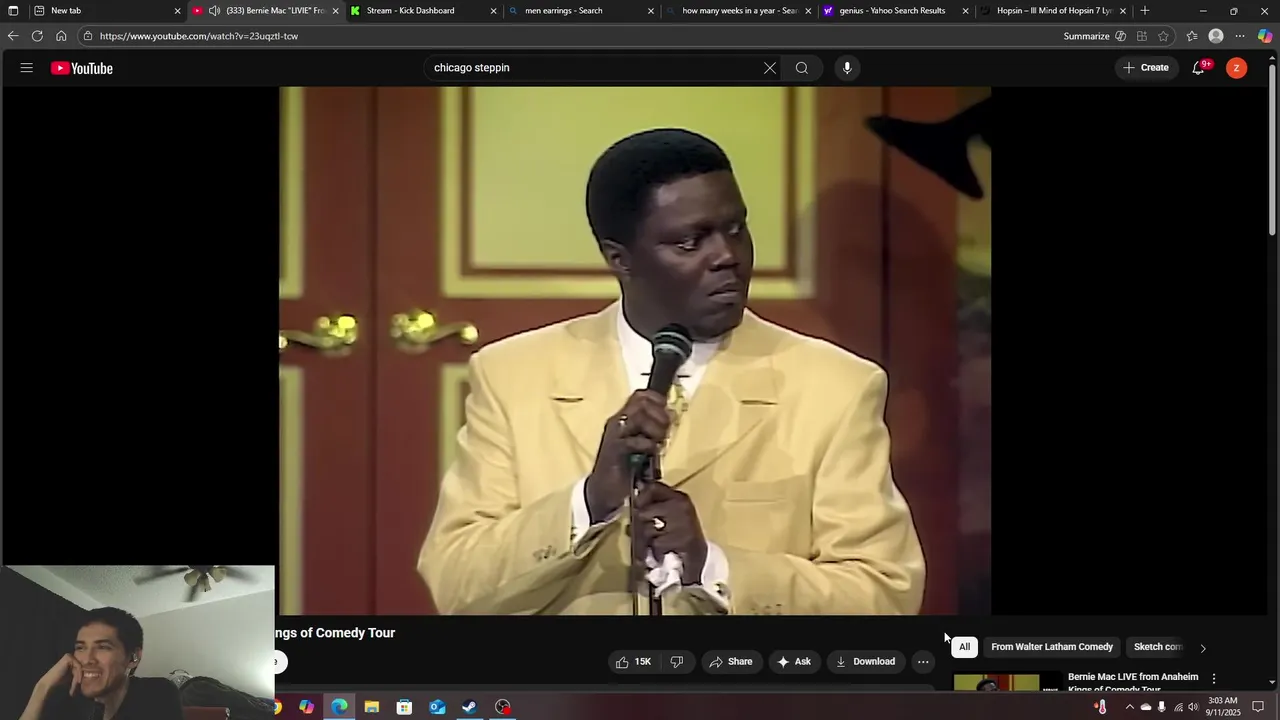
Task: Show hidden system tray icons
Action: point(1130,707)
